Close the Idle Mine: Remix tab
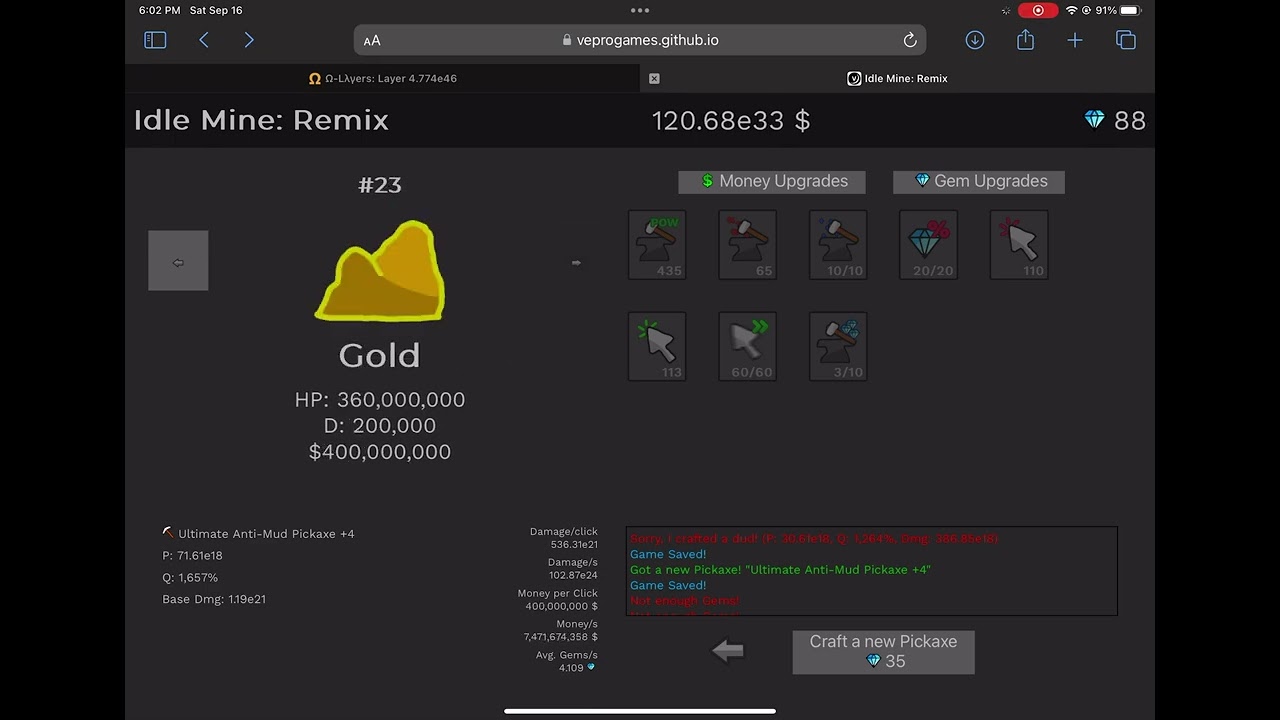The image size is (1280, 720). (654, 78)
